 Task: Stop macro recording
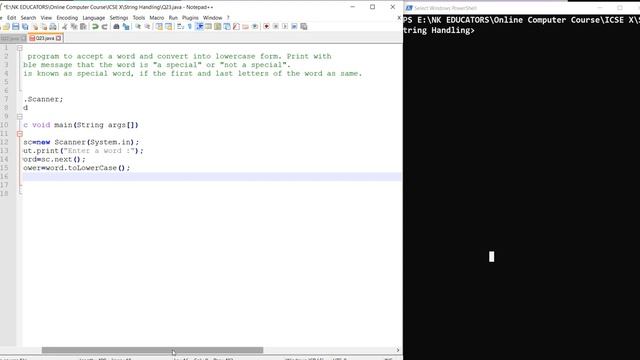[276, 27]
